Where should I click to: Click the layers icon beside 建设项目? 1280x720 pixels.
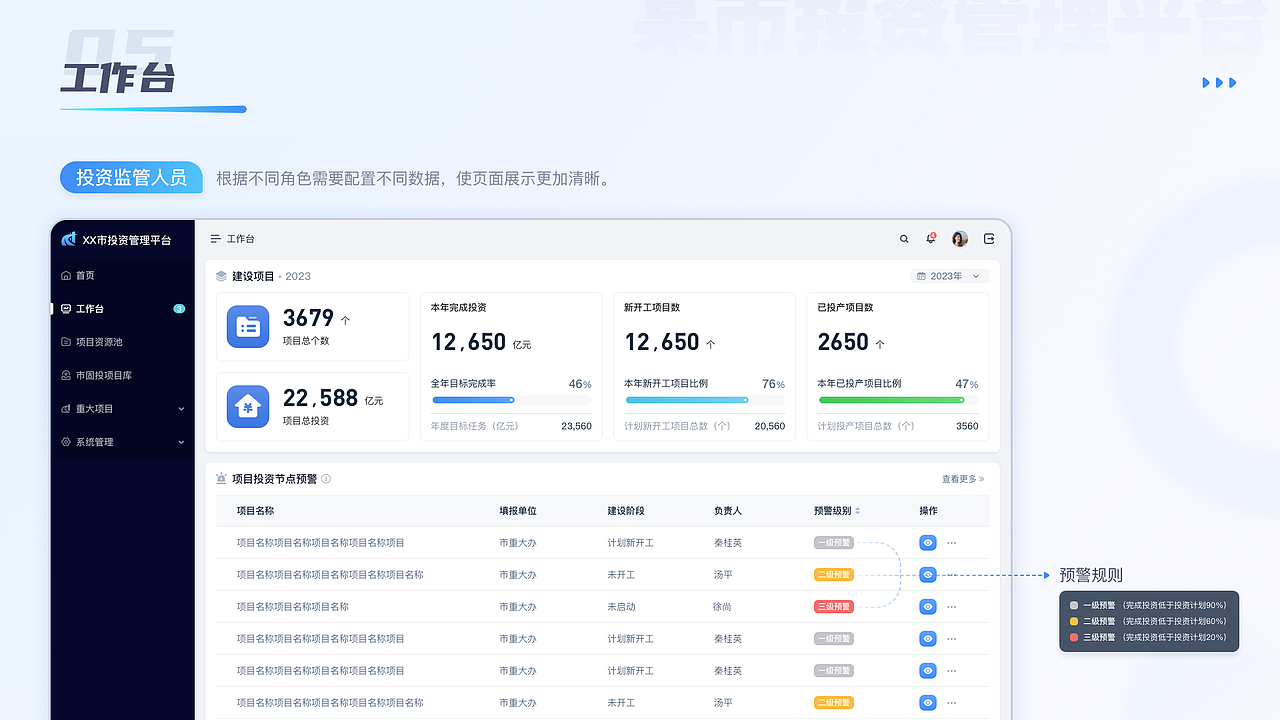(221, 276)
